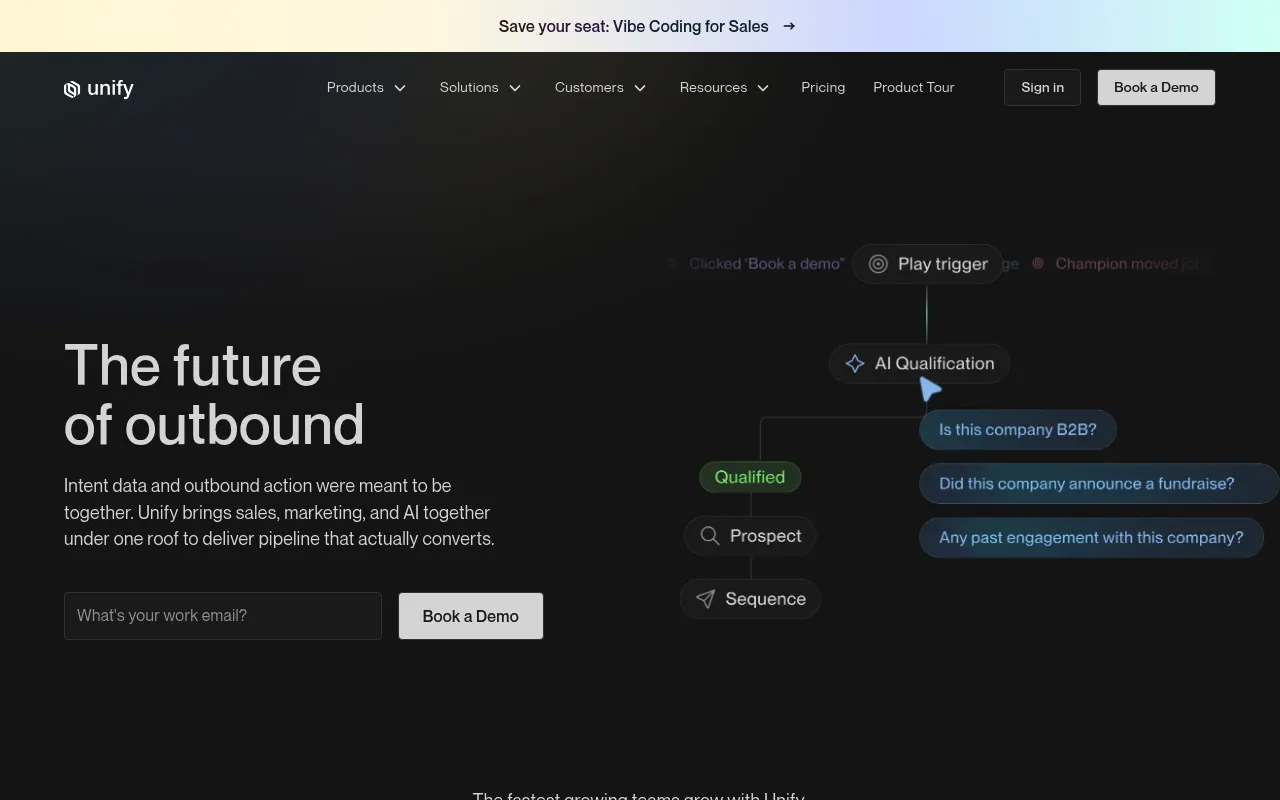
Task: Click the Play trigger pill
Action: tap(928, 264)
